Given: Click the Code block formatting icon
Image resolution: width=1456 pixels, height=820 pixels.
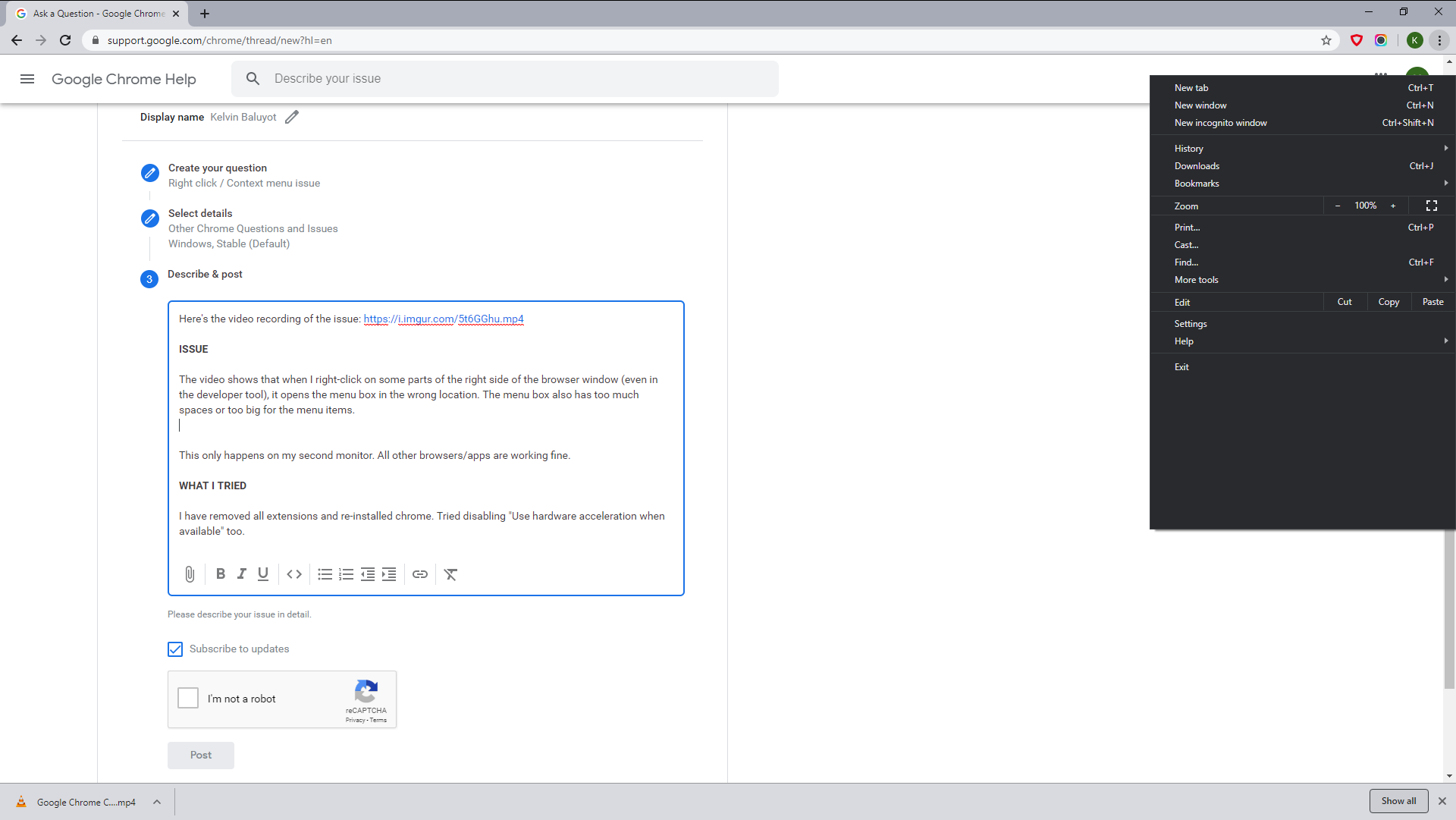Looking at the screenshot, I should [294, 573].
